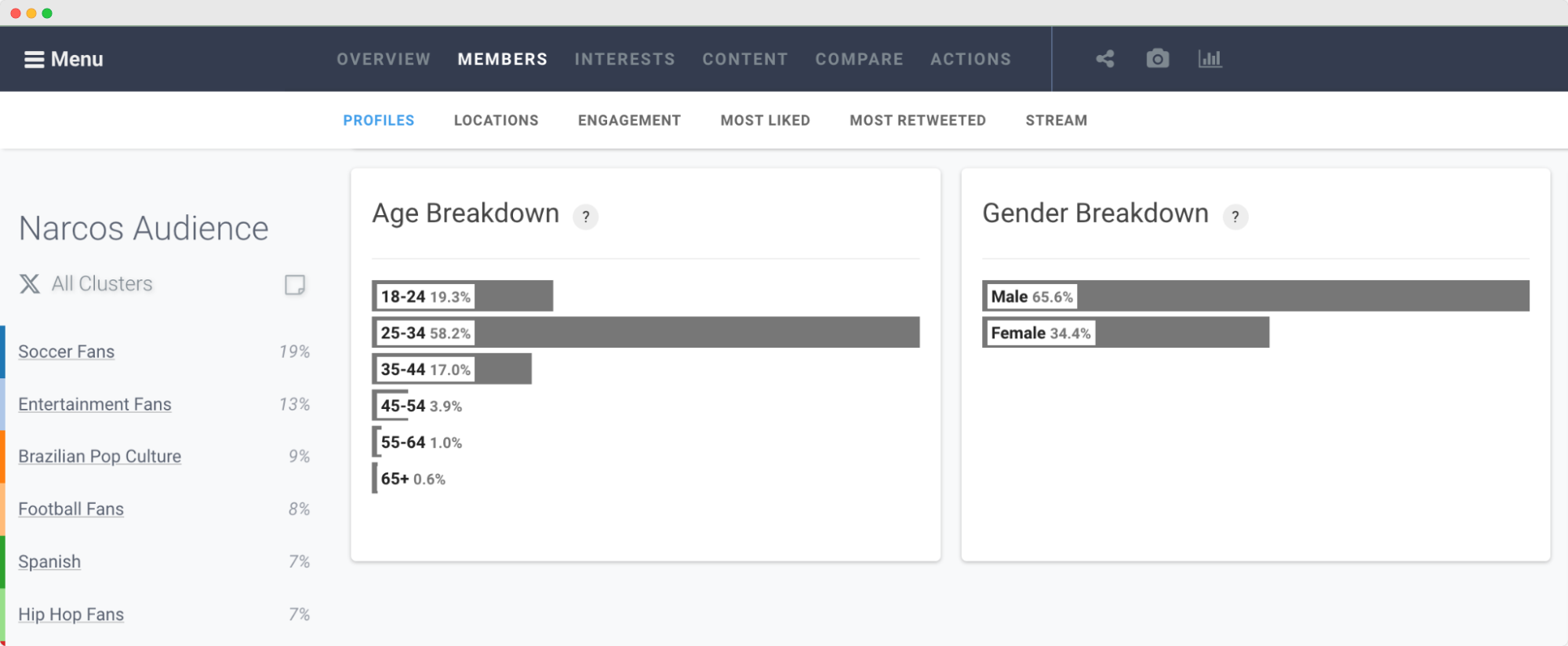Click the note icon next to All Clusters
The image size is (1568, 646).
pyautogui.click(x=295, y=285)
